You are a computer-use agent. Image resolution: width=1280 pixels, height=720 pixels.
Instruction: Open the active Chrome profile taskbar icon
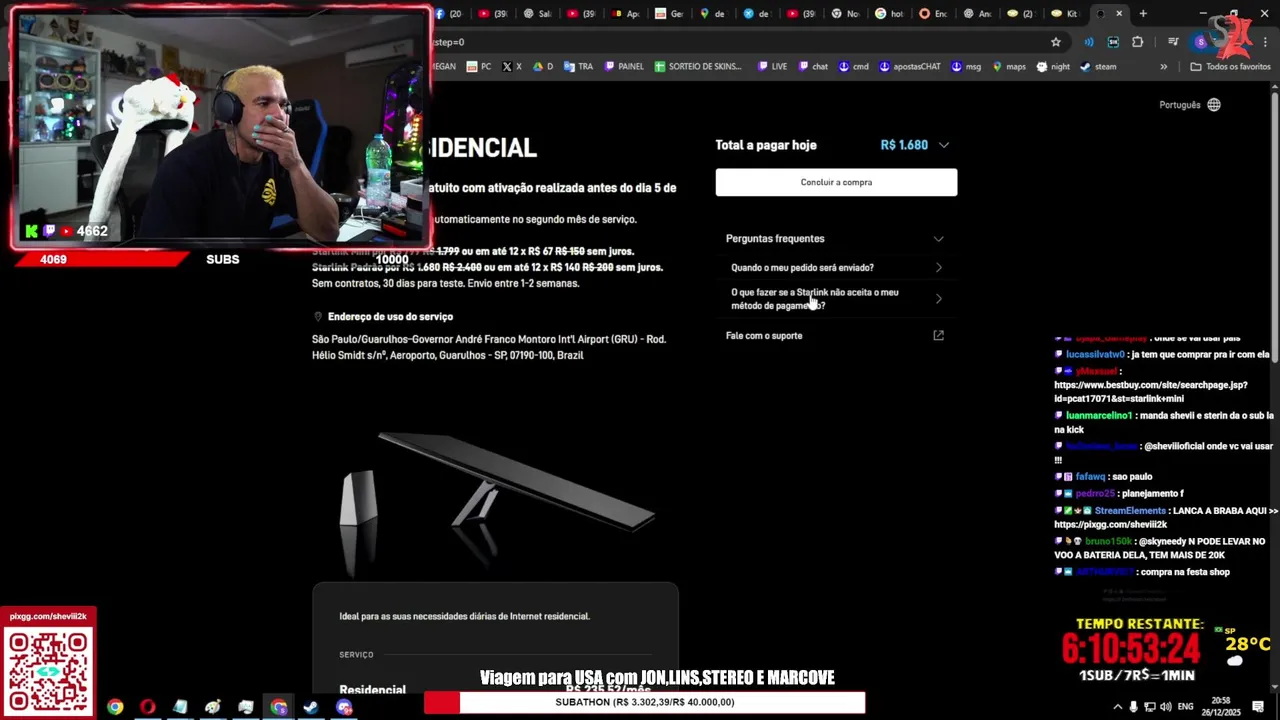pyautogui.click(x=279, y=708)
